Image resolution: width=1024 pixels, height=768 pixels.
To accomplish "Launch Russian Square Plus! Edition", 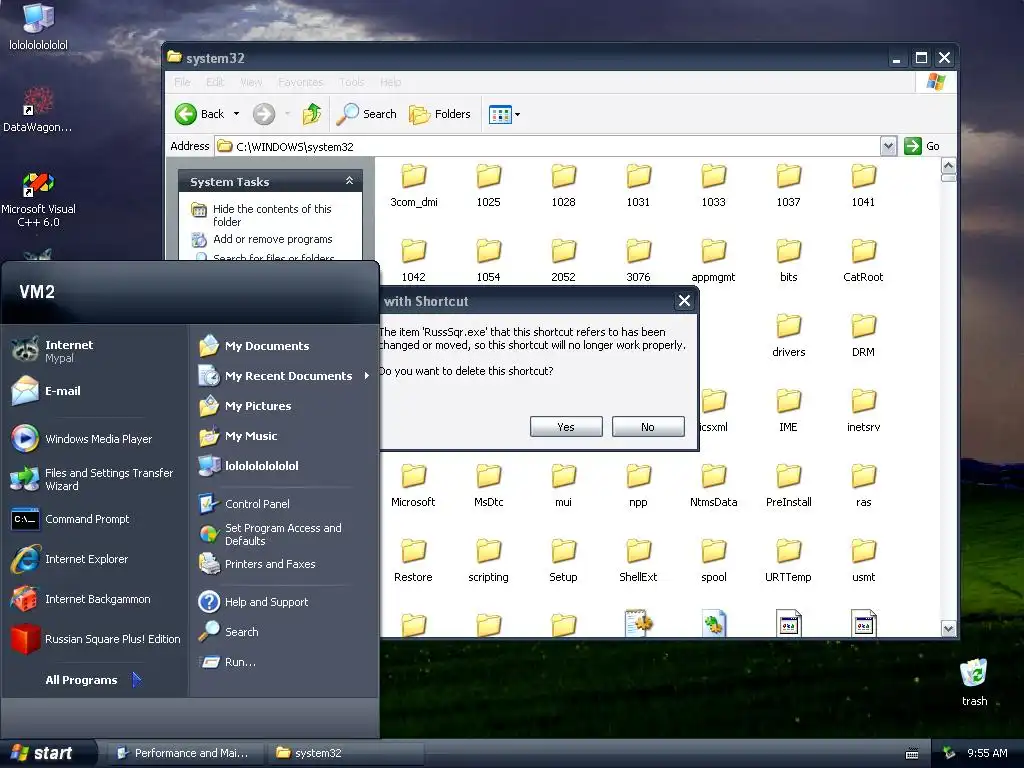I will pos(95,639).
